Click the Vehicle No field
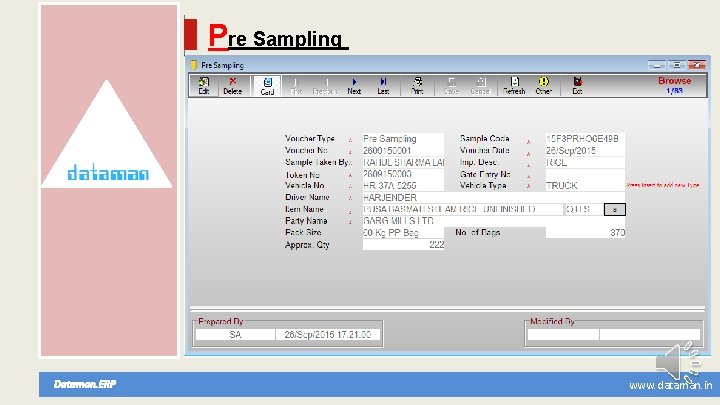Viewport: 720px width, 405px height. (403, 186)
